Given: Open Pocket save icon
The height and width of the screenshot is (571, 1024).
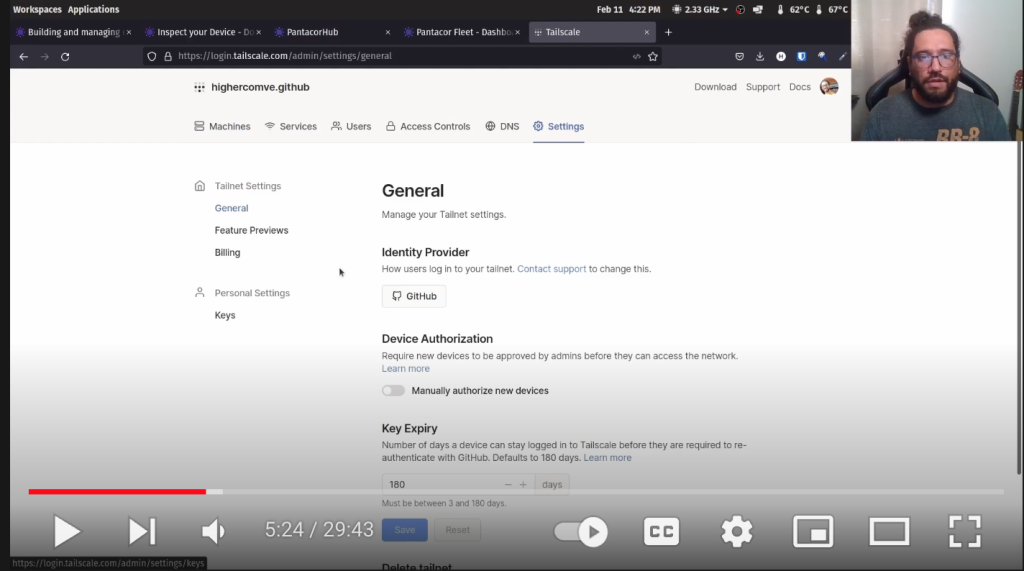Looking at the screenshot, I should pyautogui.click(x=739, y=57).
